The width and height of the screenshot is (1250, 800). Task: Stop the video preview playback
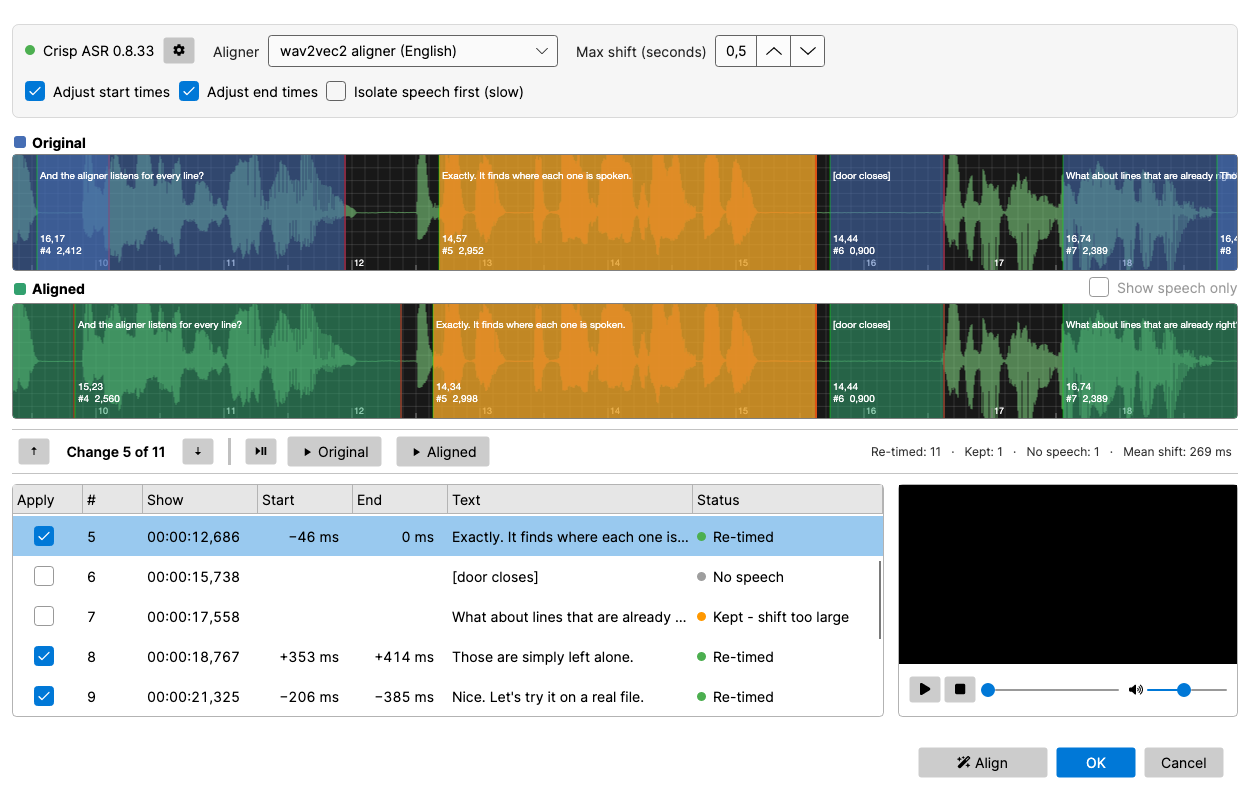point(960,689)
